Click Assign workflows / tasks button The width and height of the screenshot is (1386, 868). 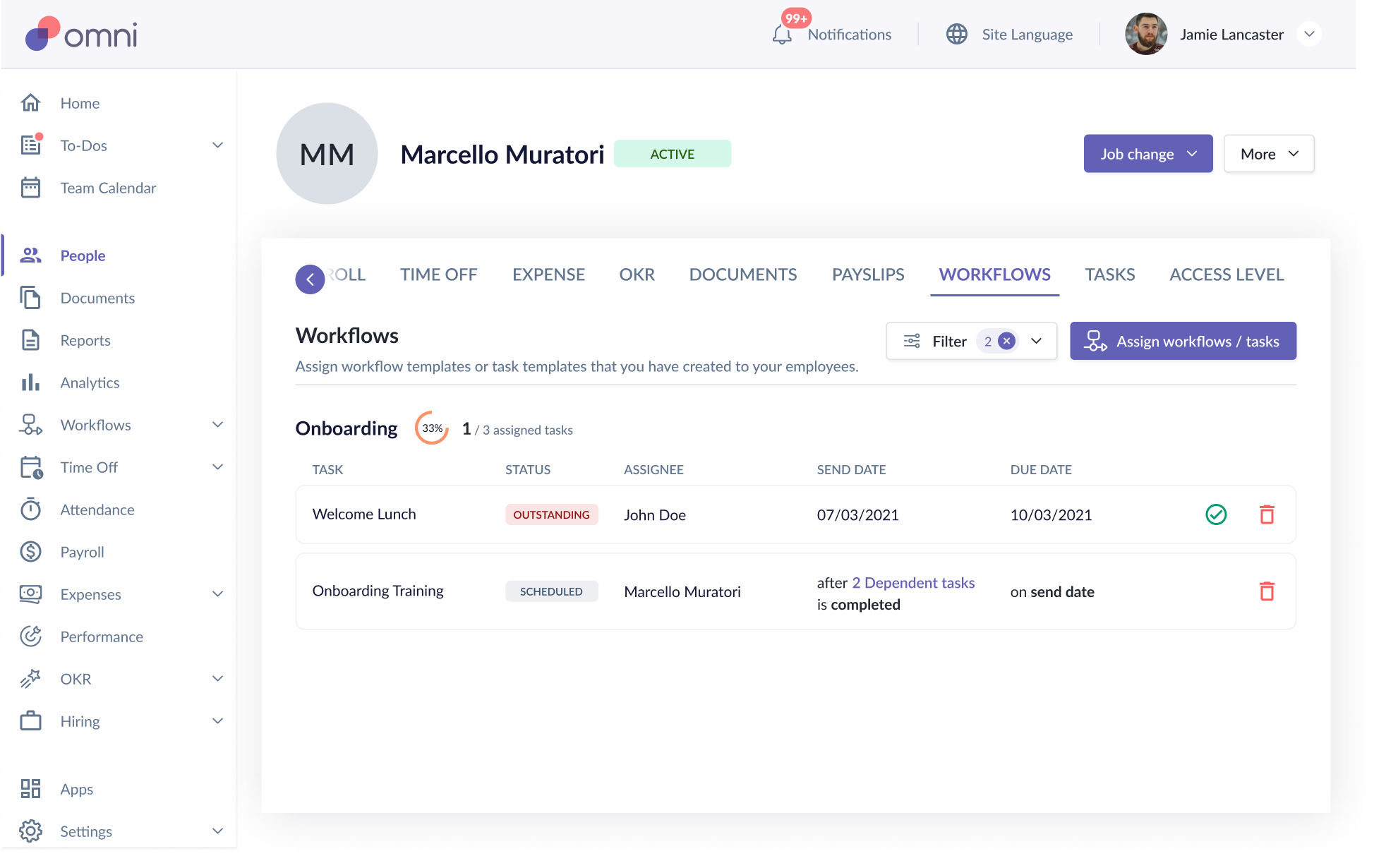click(x=1183, y=342)
